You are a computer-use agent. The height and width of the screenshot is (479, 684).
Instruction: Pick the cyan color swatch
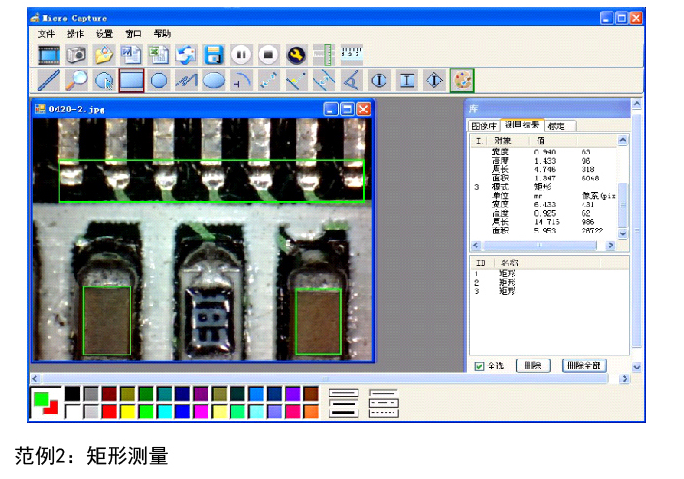click(164, 411)
